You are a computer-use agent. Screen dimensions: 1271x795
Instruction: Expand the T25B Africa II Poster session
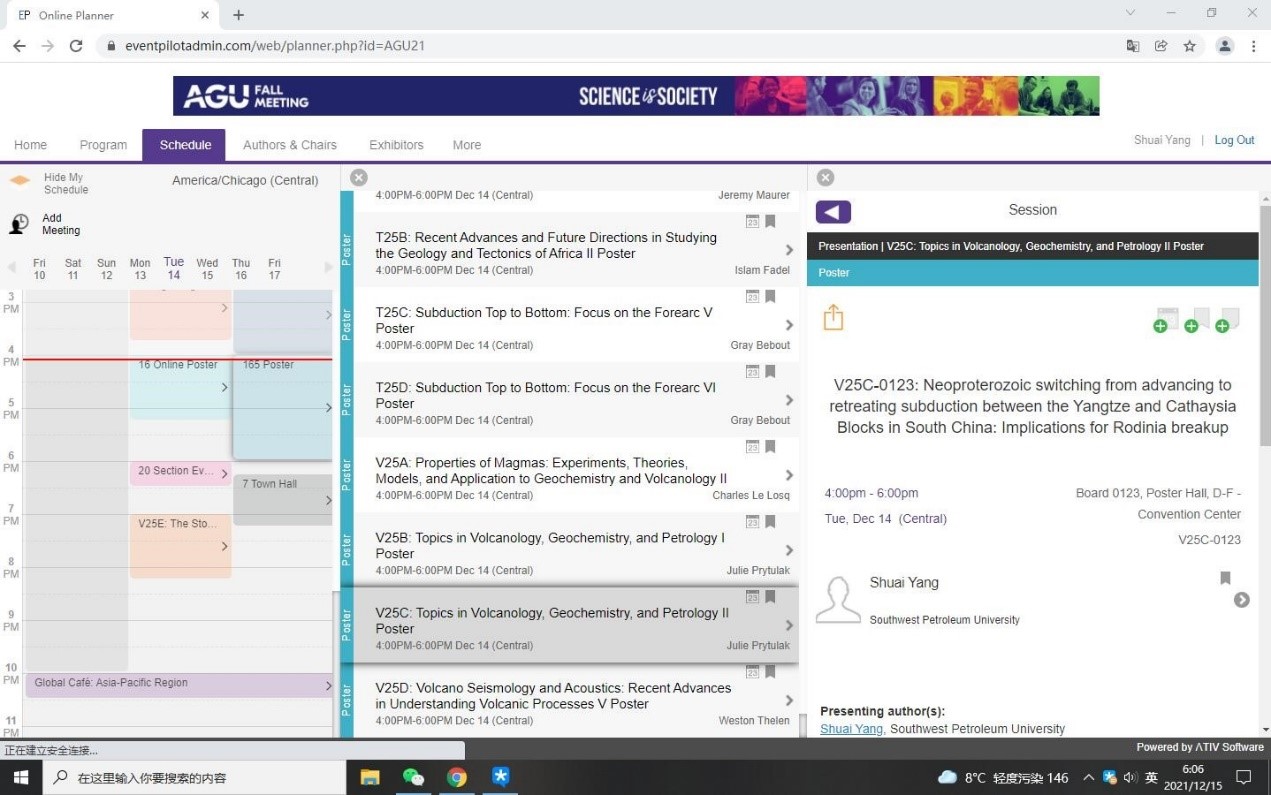point(789,250)
